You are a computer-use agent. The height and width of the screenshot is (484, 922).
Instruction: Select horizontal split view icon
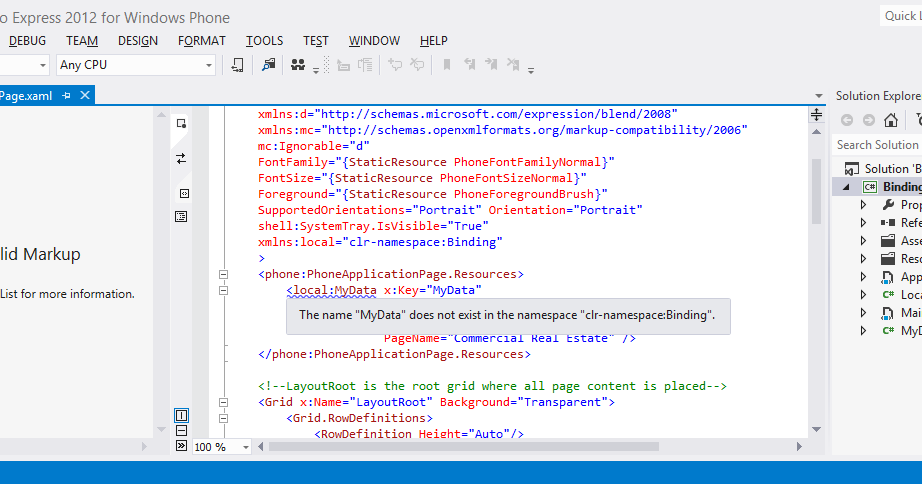(x=181, y=431)
